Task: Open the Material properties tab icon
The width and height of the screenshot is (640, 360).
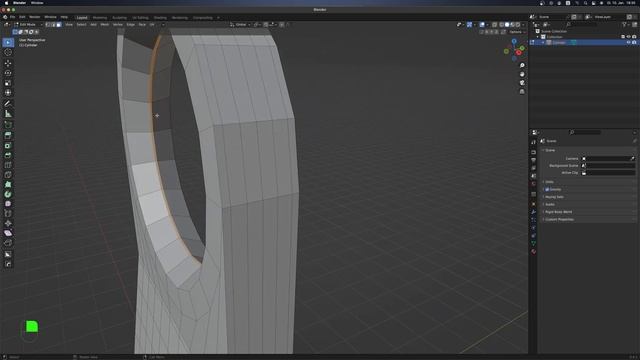Action: point(533,252)
